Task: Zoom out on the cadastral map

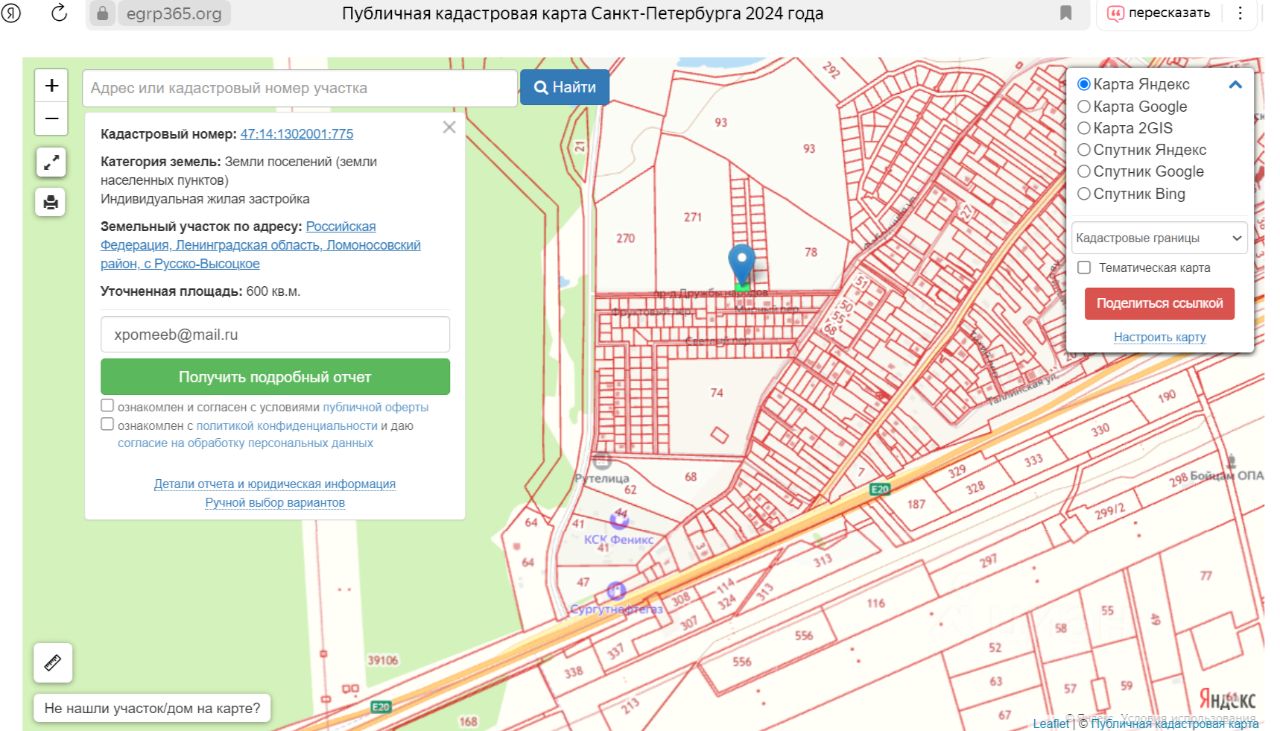Action: (x=52, y=119)
